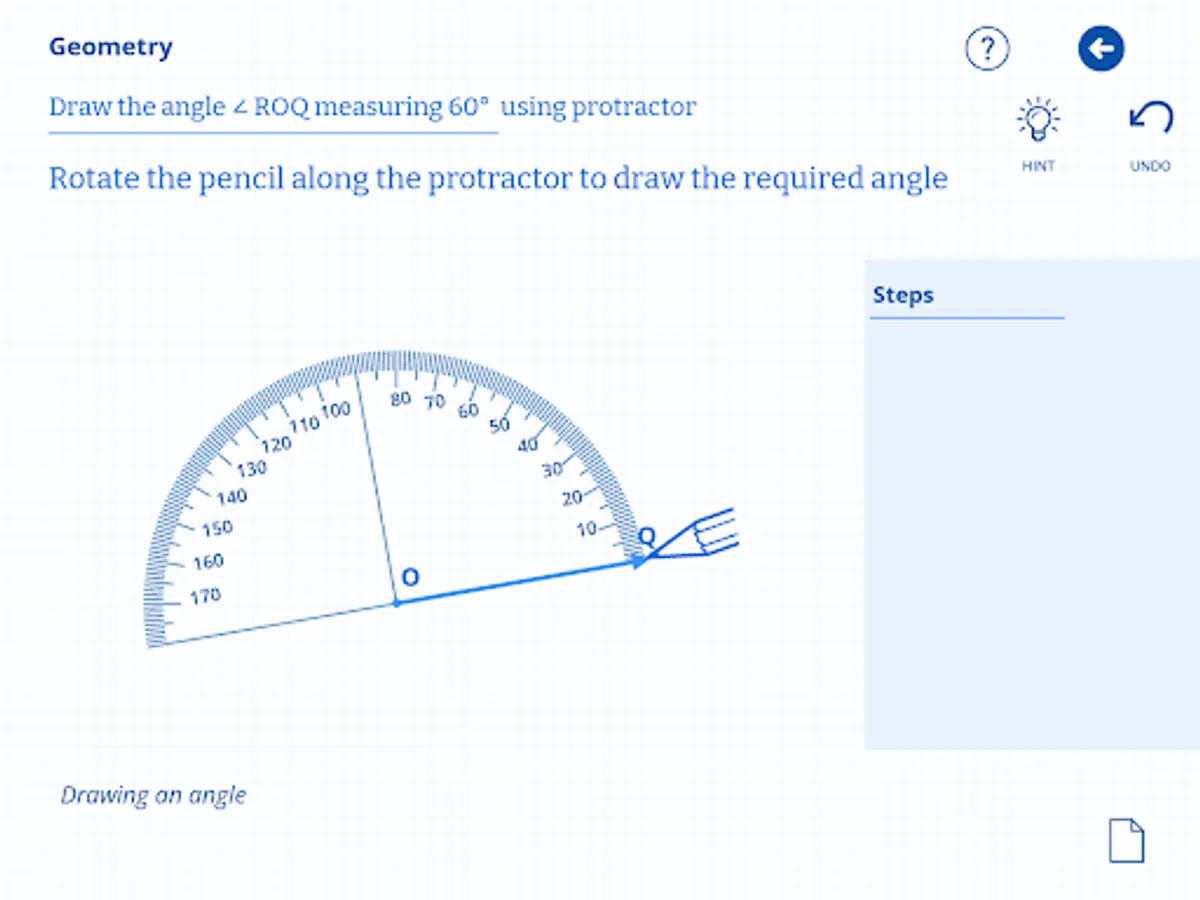Screen dimensions: 1200x900
Task: Open the help question mark icon
Action: 986,48
